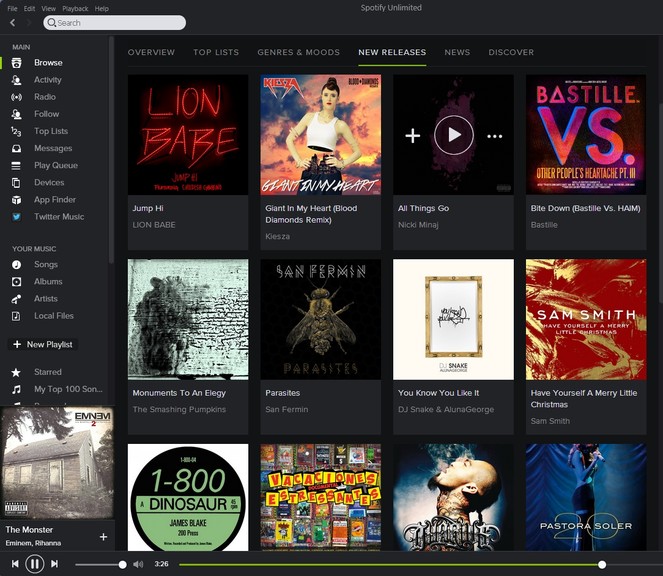Open Radio via its sidebar icon
The width and height of the screenshot is (663, 576).
16,97
